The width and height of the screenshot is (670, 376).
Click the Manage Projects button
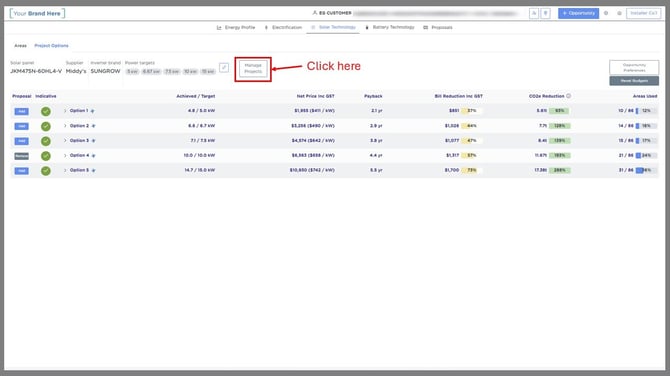pyautogui.click(x=253, y=69)
